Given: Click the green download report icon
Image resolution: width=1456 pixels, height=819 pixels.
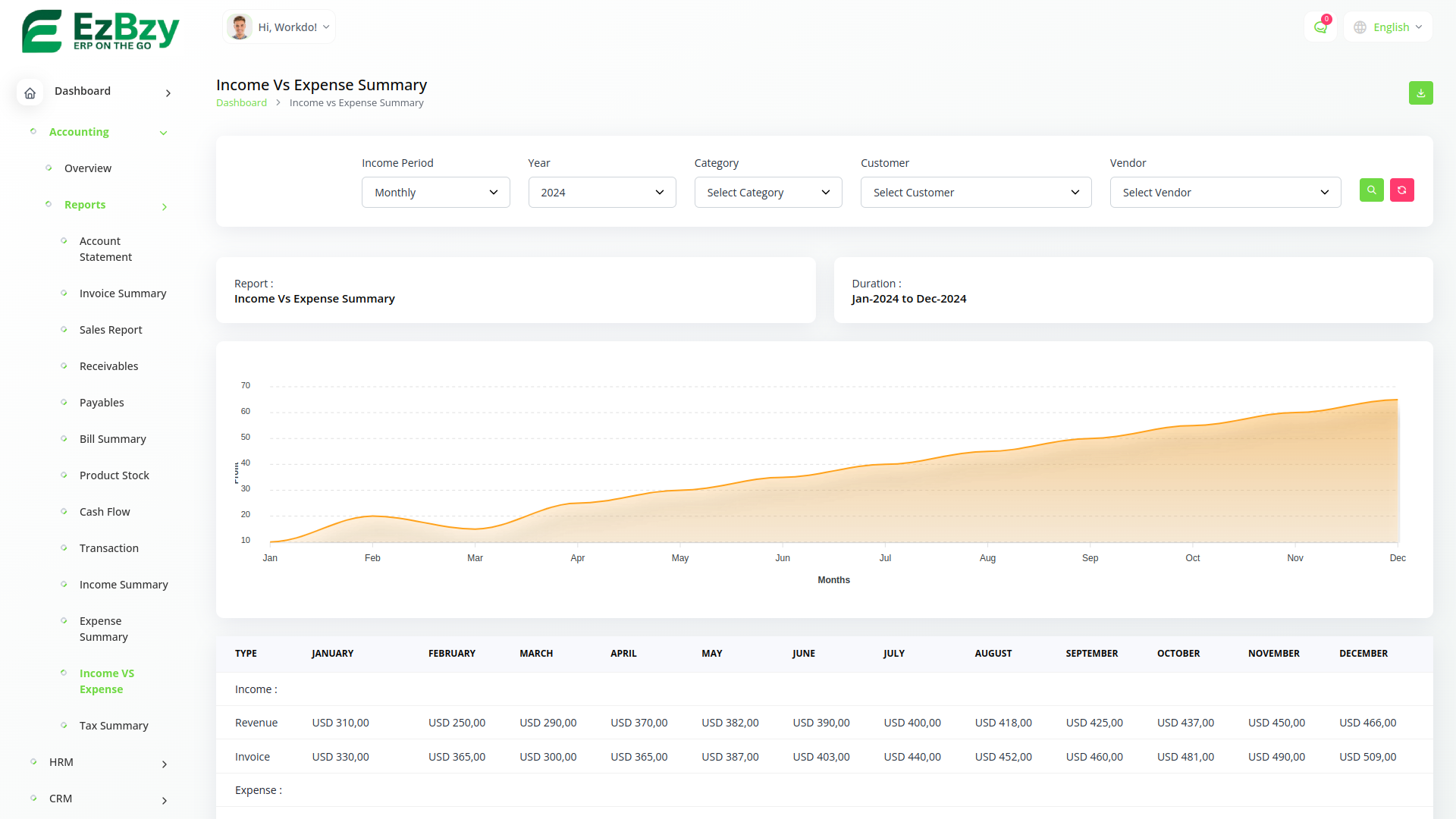Looking at the screenshot, I should tap(1420, 93).
